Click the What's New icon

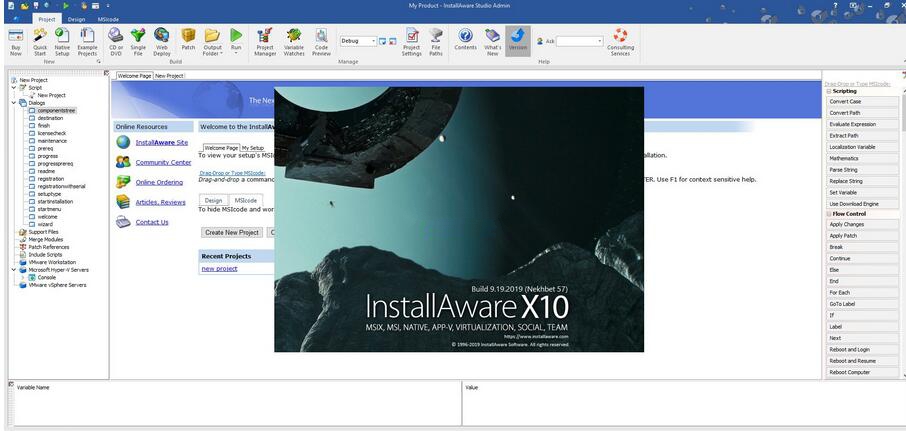coord(492,42)
